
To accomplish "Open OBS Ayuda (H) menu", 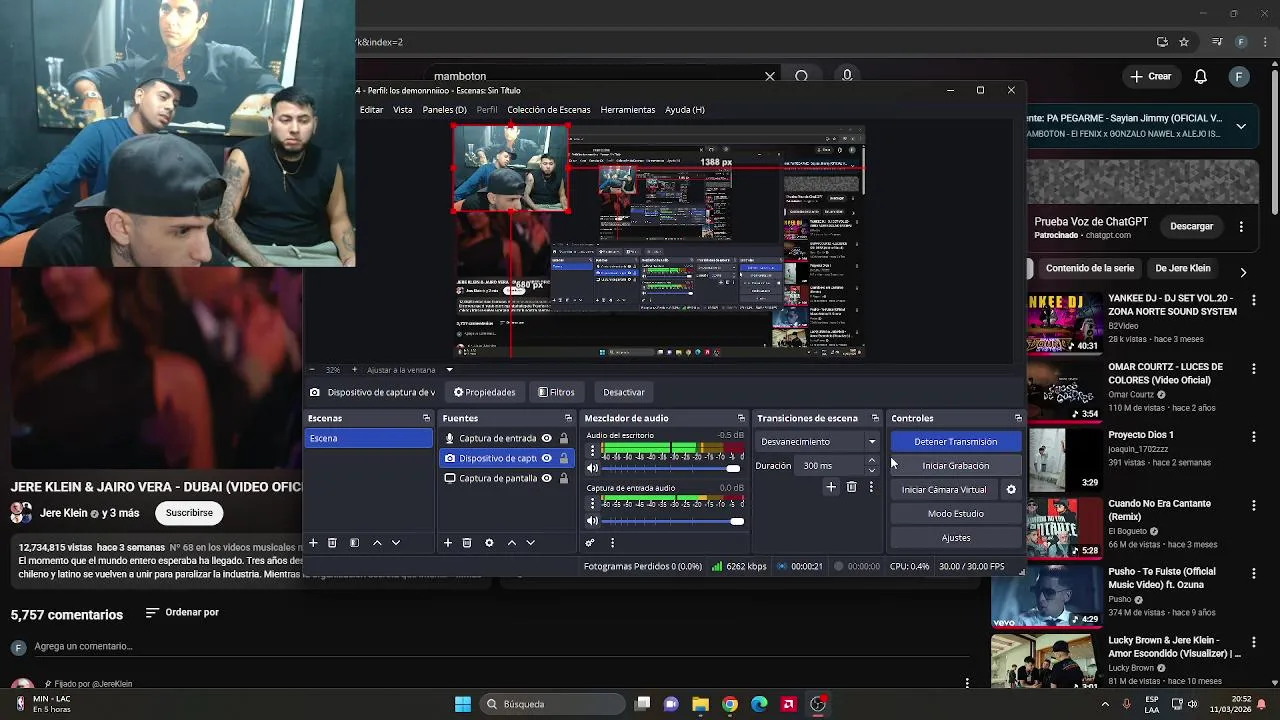I will pos(685,110).
